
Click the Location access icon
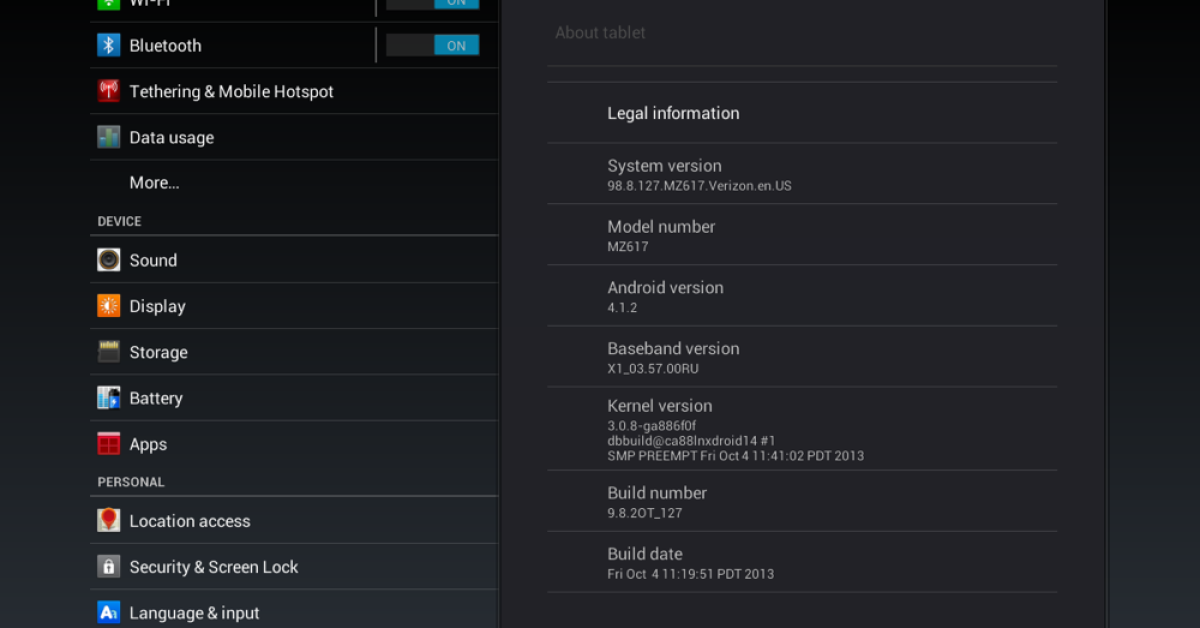coord(108,521)
